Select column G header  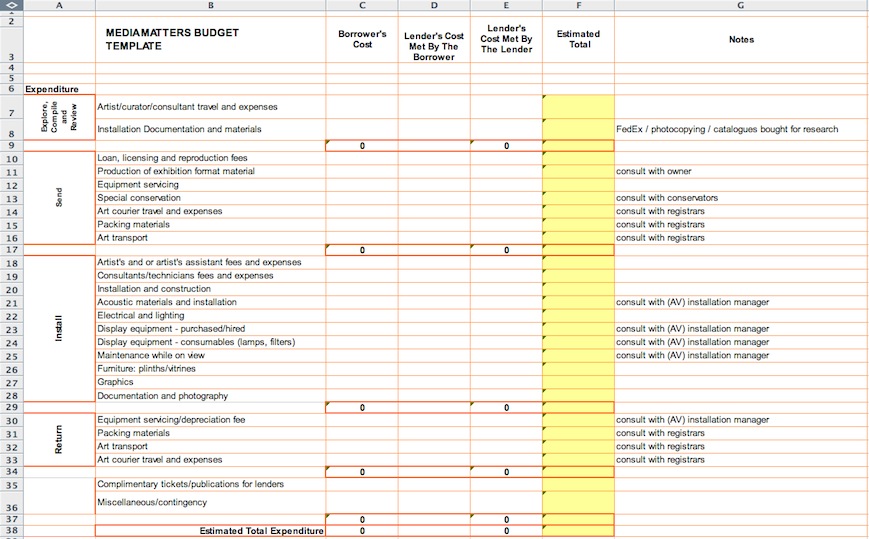(741, 5)
